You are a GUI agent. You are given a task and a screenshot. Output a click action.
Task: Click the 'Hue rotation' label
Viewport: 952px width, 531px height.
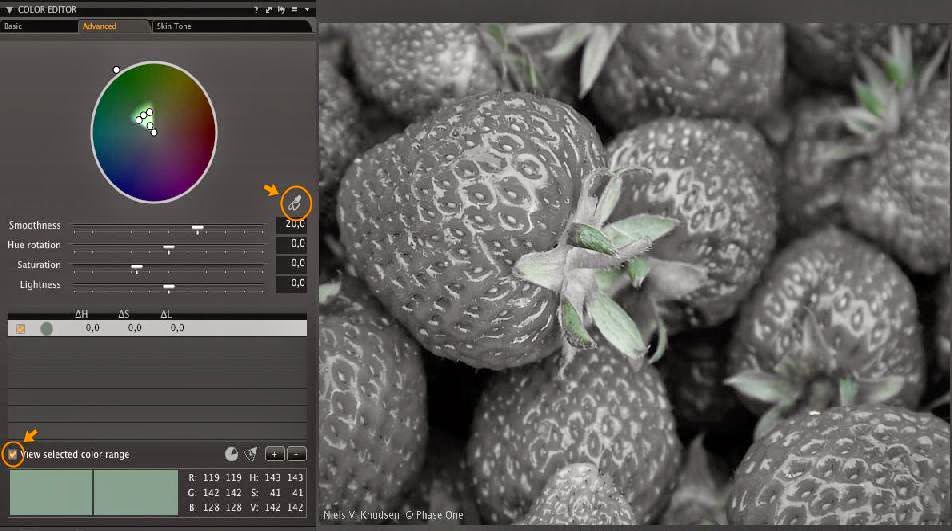(x=34, y=245)
